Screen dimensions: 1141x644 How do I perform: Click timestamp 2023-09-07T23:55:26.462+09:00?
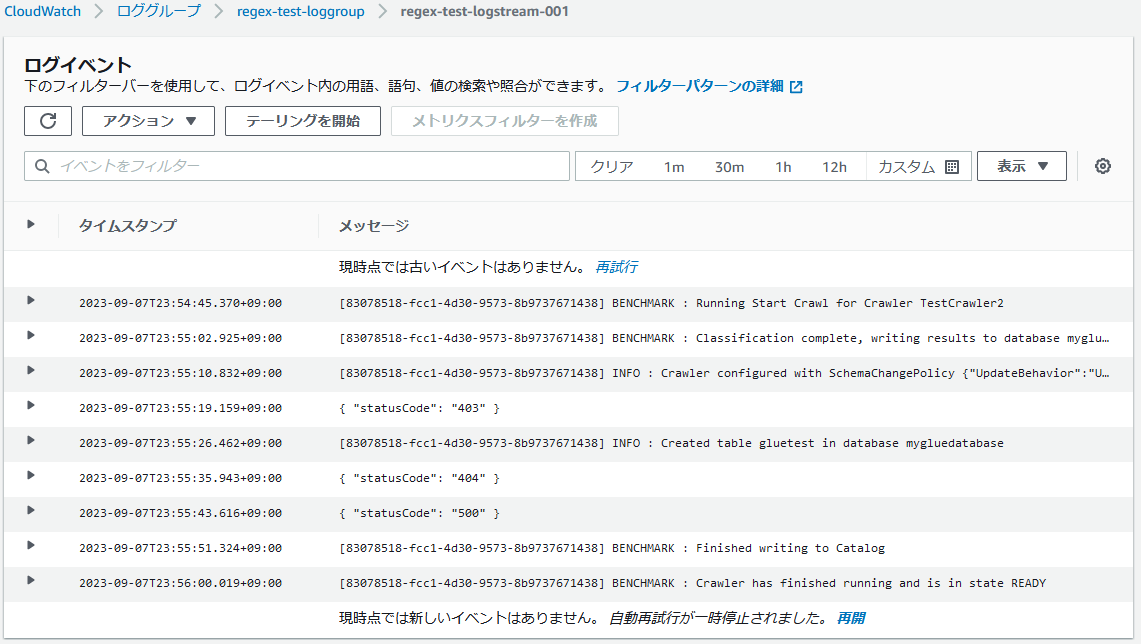coord(180,442)
